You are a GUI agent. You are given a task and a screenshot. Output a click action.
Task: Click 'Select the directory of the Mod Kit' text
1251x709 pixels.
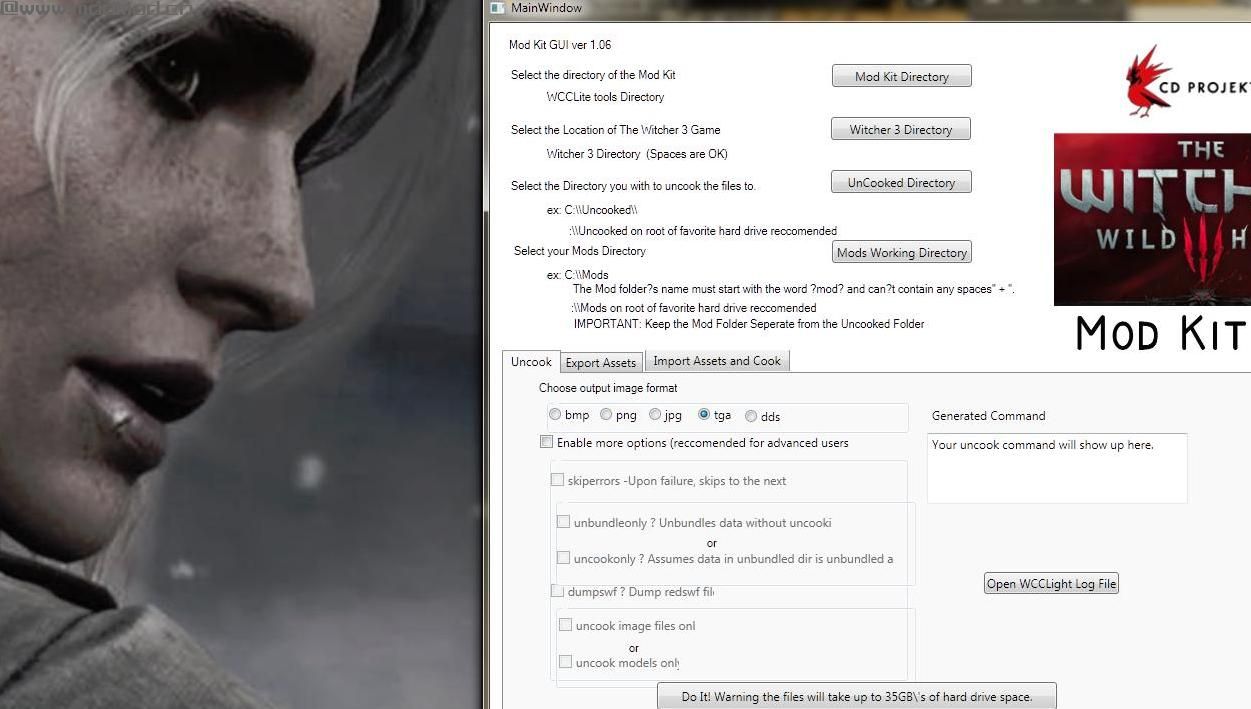pos(593,75)
